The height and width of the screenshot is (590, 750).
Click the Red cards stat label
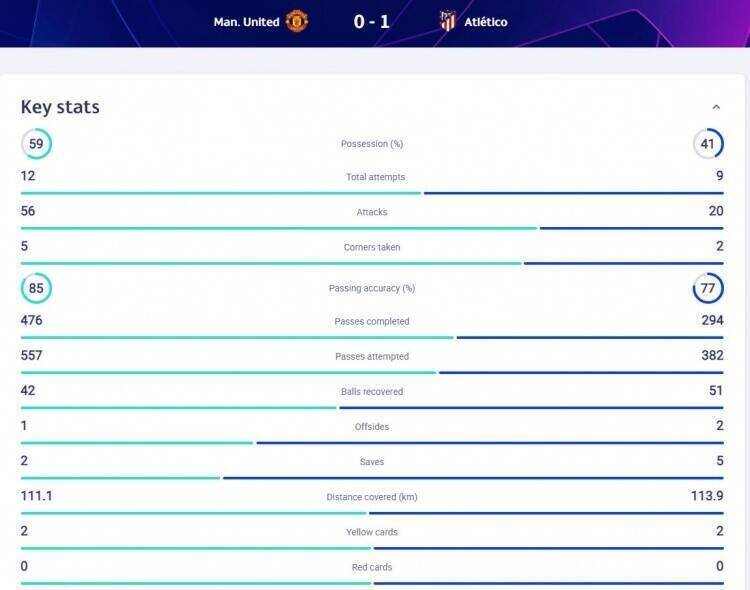[372, 567]
